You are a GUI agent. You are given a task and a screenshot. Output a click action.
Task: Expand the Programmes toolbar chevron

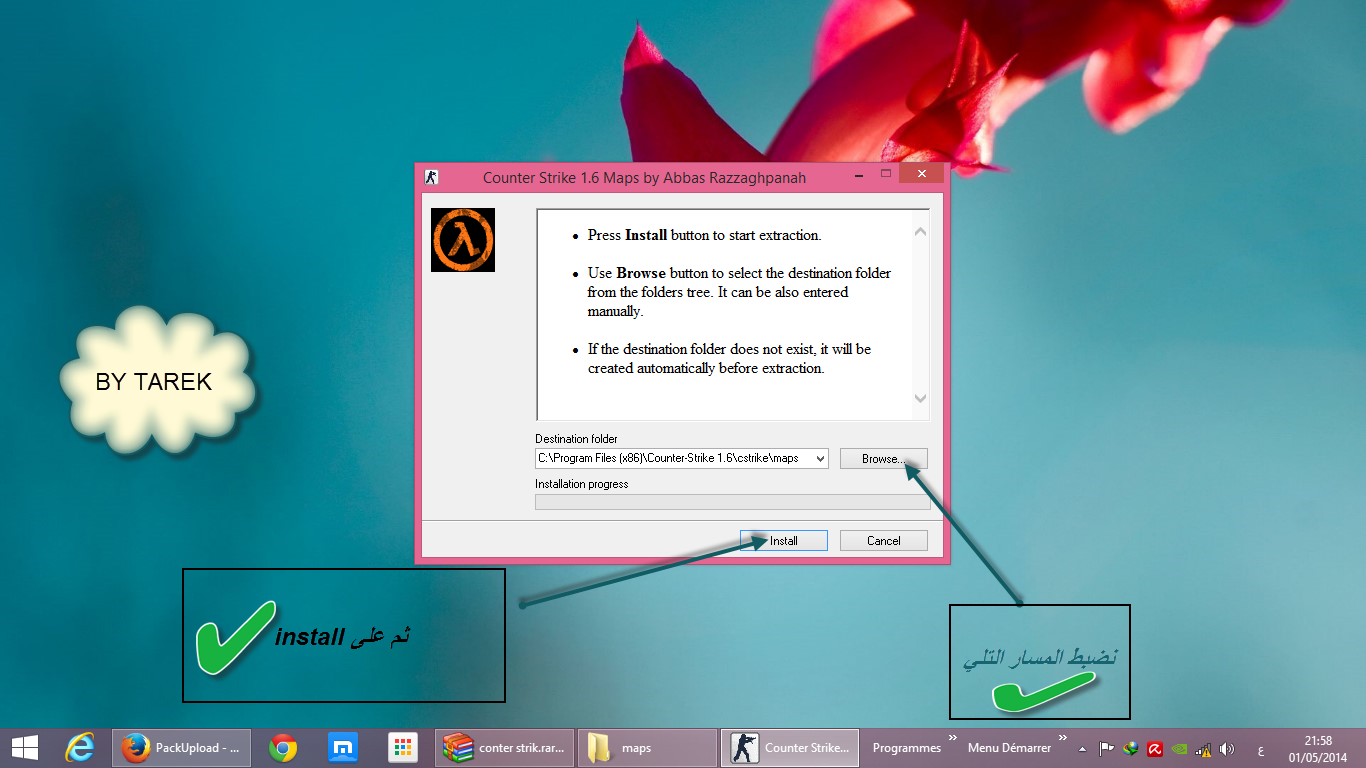pos(953,738)
